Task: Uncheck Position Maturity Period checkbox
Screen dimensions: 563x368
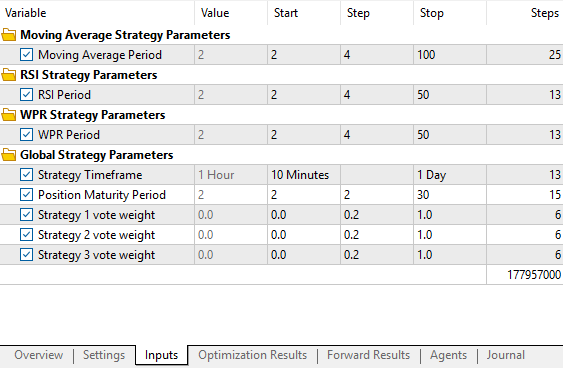Action: [x=26, y=195]
